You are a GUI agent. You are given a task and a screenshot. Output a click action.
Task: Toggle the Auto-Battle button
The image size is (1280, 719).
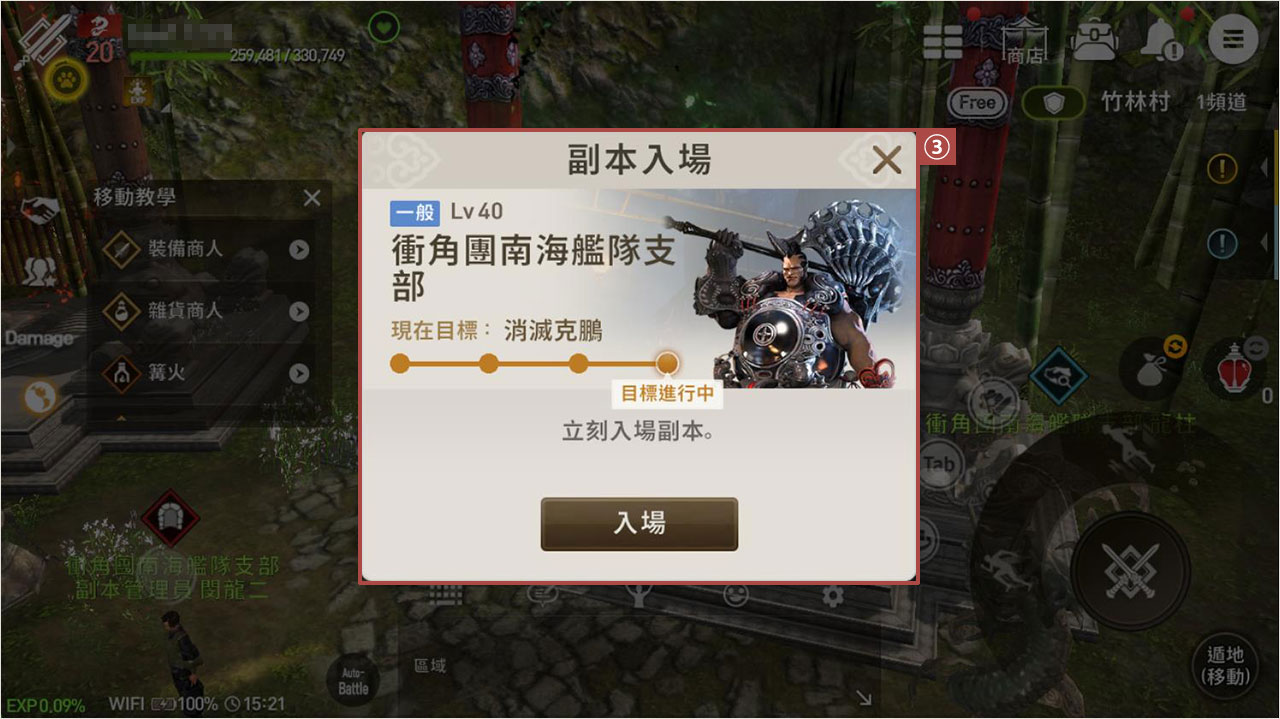point(353,681)
